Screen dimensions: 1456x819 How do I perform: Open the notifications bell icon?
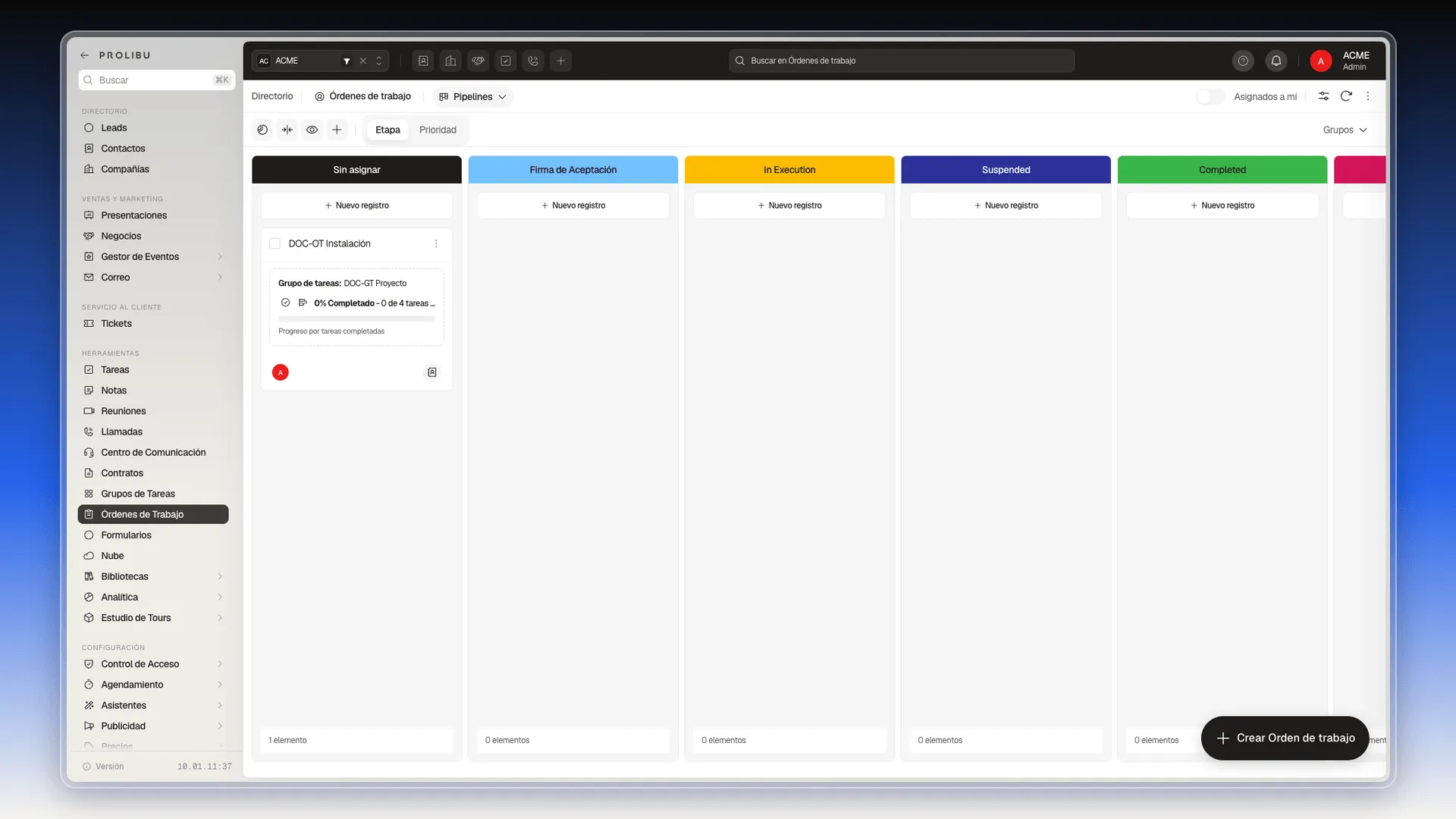1276,61
